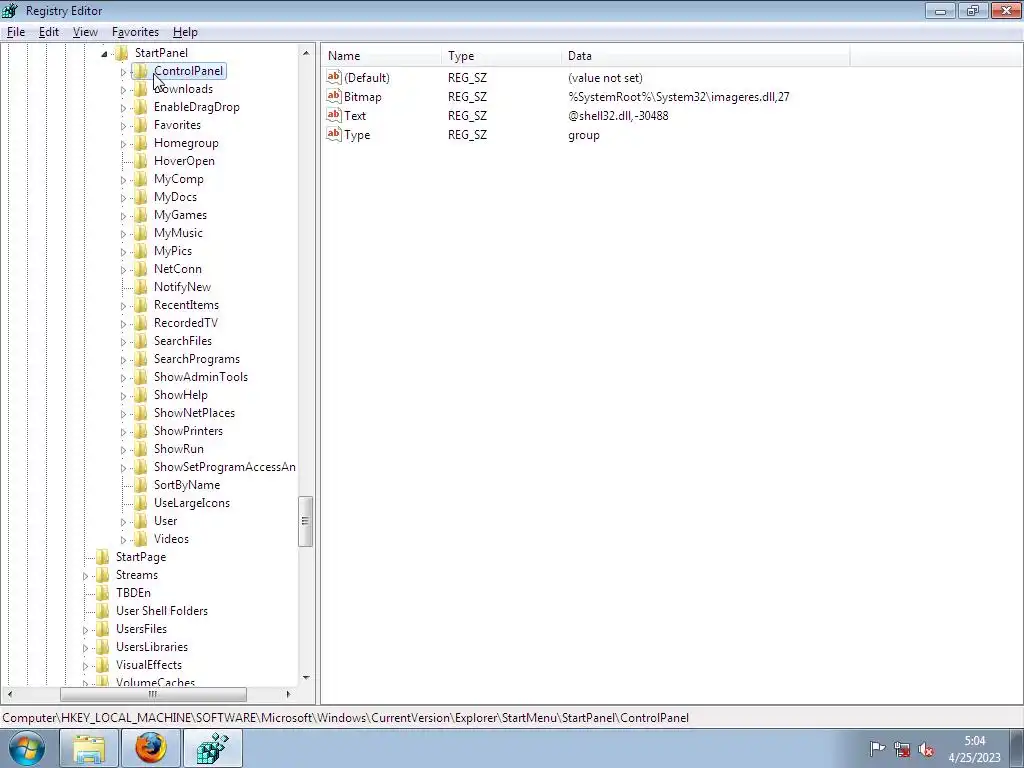Collapse the StartPanel key
The image size is (1024, 768).
pyautogui.click(x=104, y=54)
